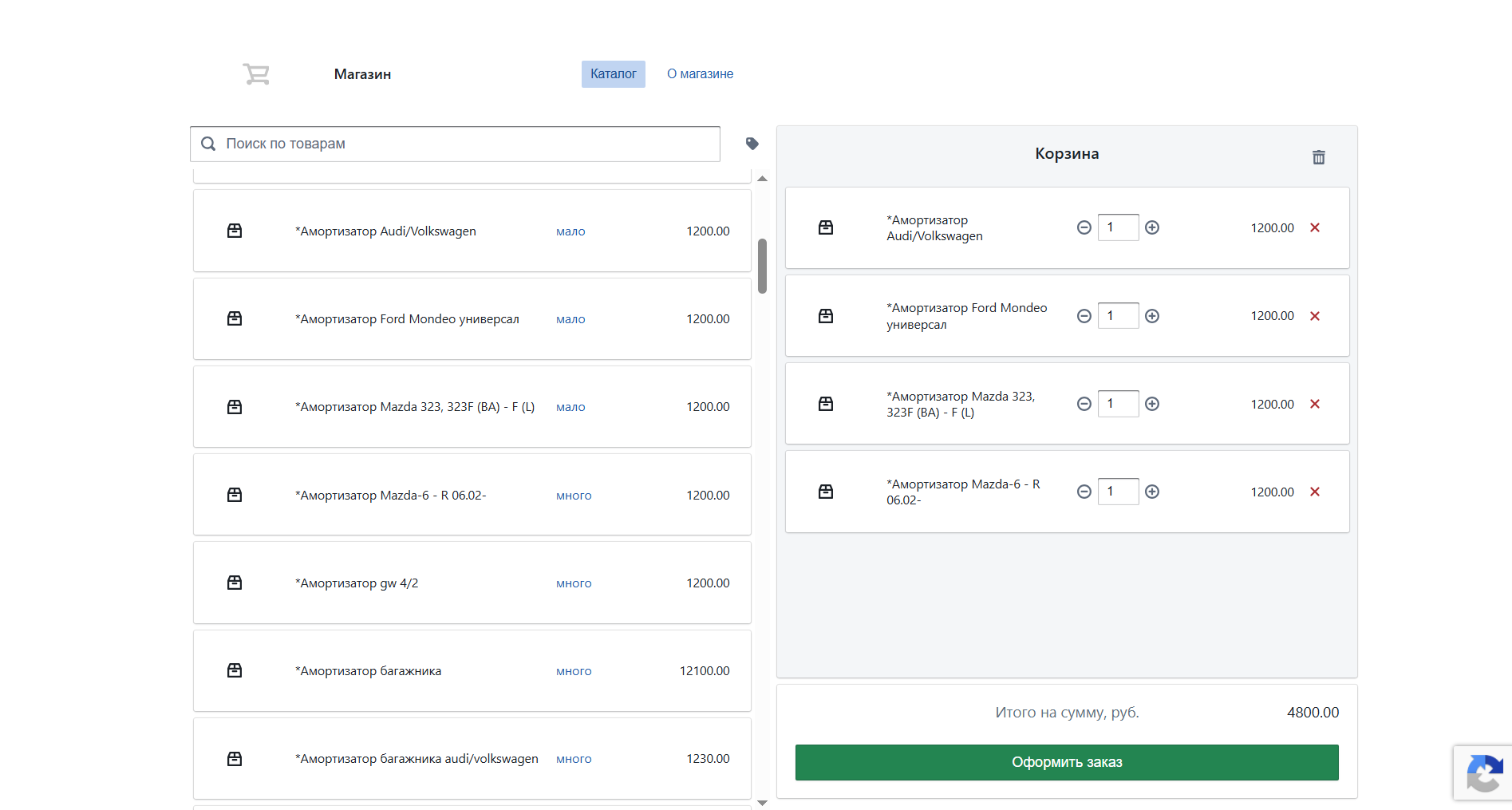Click quantity field of Mazda 323 in cart
1512x810 pixels.
point(1118,404)
